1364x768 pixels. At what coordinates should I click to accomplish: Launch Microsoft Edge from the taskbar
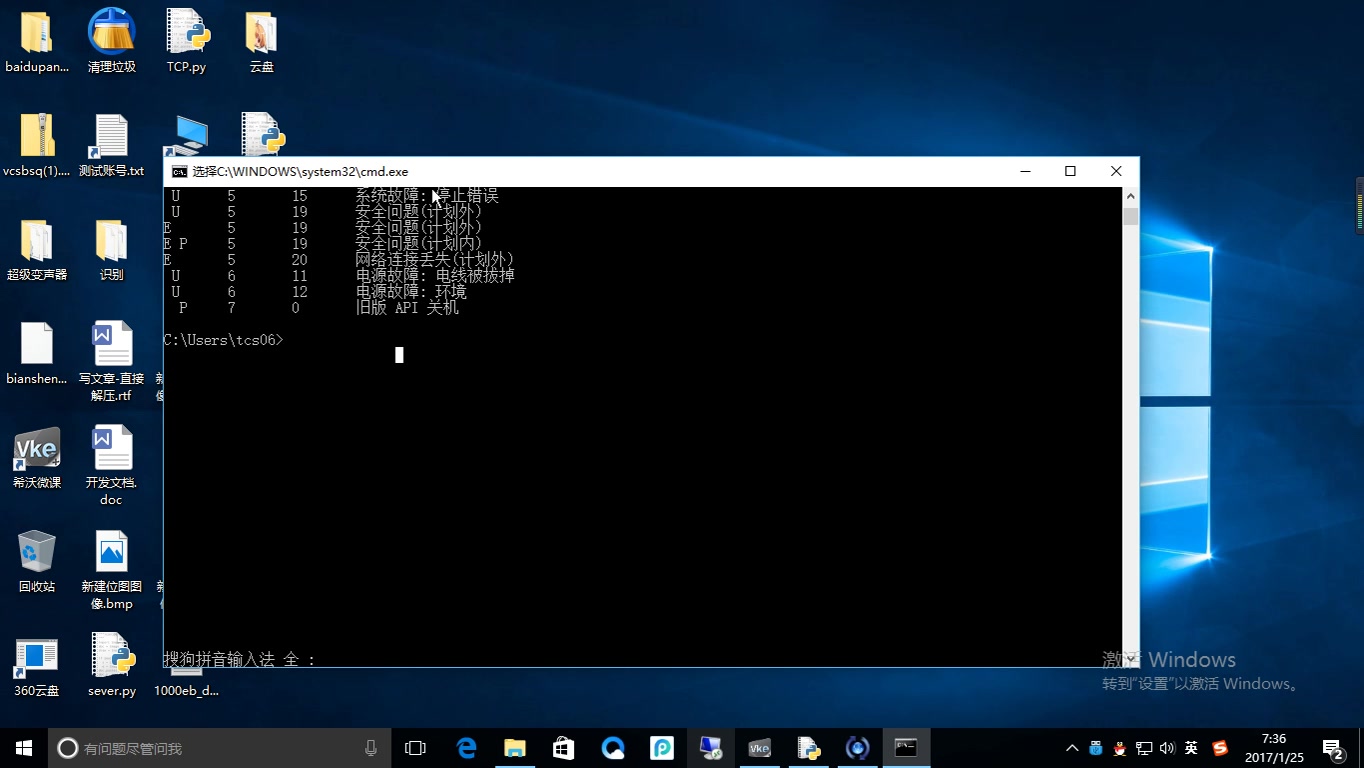coord(466,747)
